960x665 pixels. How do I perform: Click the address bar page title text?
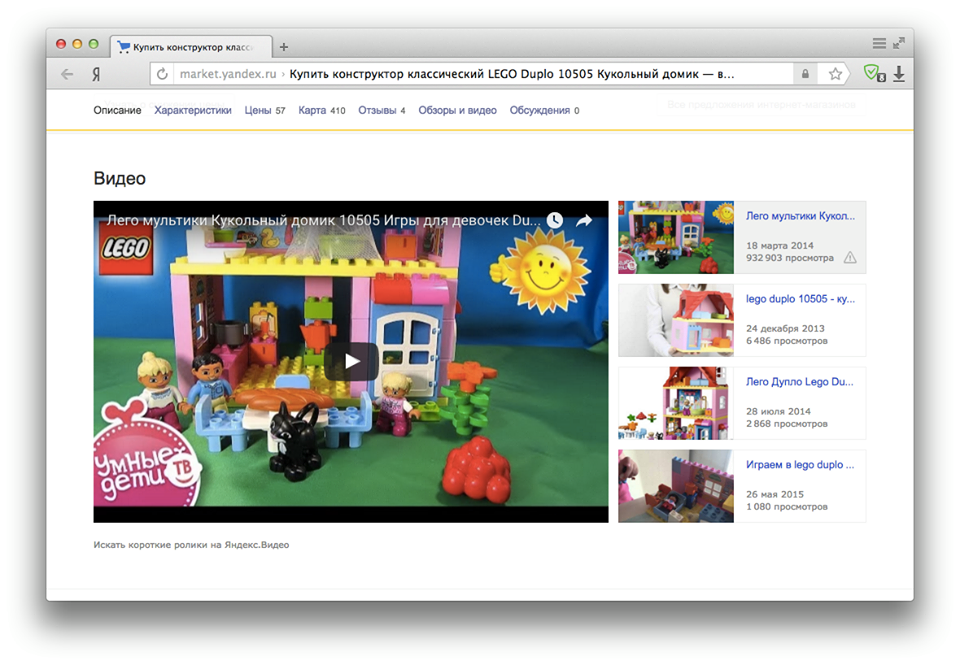pos(511,74)
